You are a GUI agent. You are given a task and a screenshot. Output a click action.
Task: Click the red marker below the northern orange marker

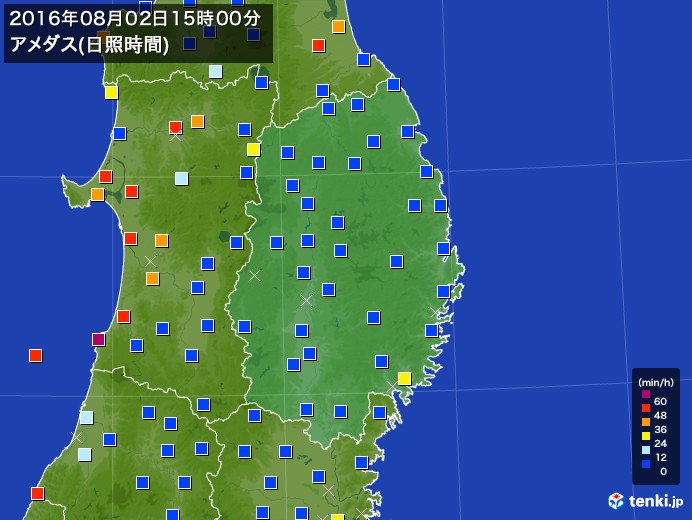point(319,45)
